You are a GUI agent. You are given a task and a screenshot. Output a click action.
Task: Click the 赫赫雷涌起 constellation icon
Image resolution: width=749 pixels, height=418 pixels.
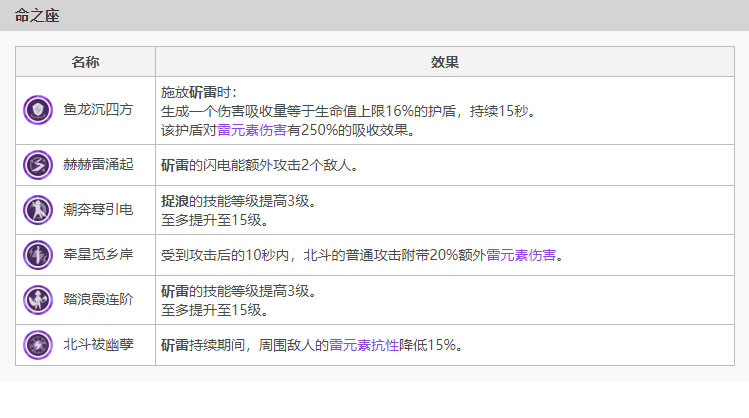point(38,164)
